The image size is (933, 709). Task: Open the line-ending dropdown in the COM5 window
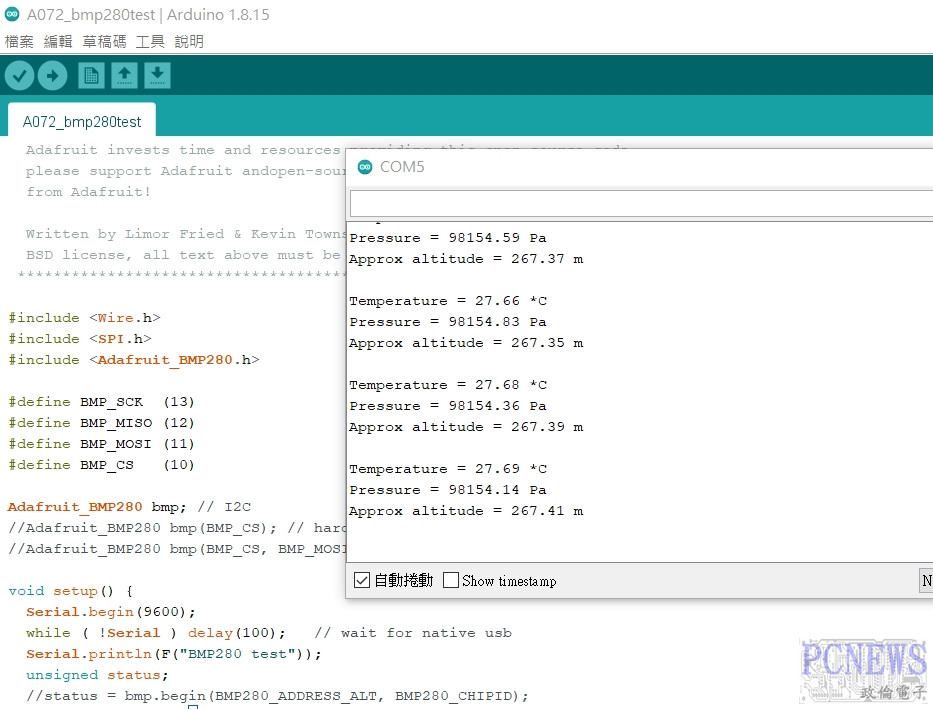click(x=926, y=581)
